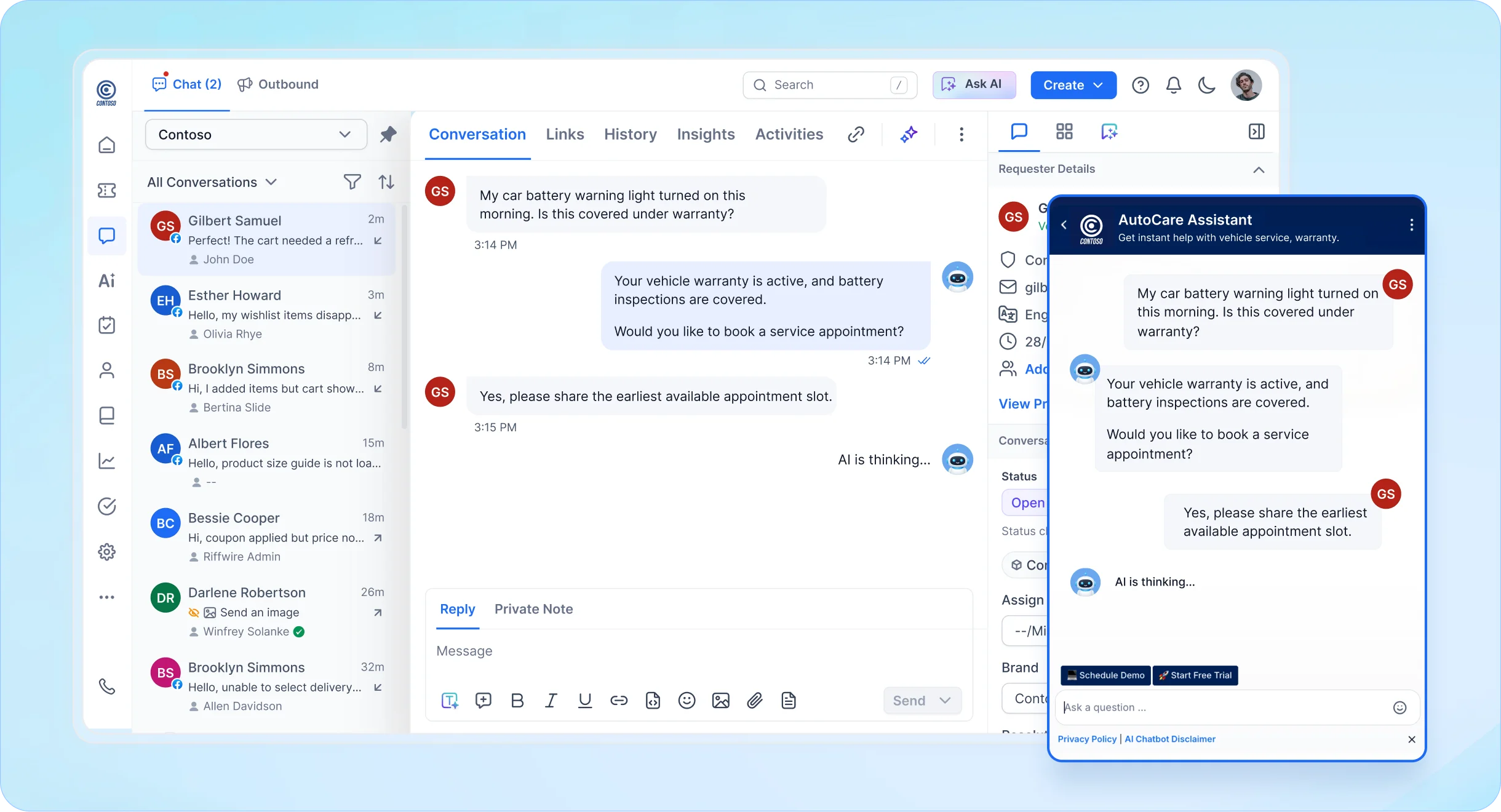Open Albert Flores conversation
The image size is (1501, 812).
click(x=267, y=463)
